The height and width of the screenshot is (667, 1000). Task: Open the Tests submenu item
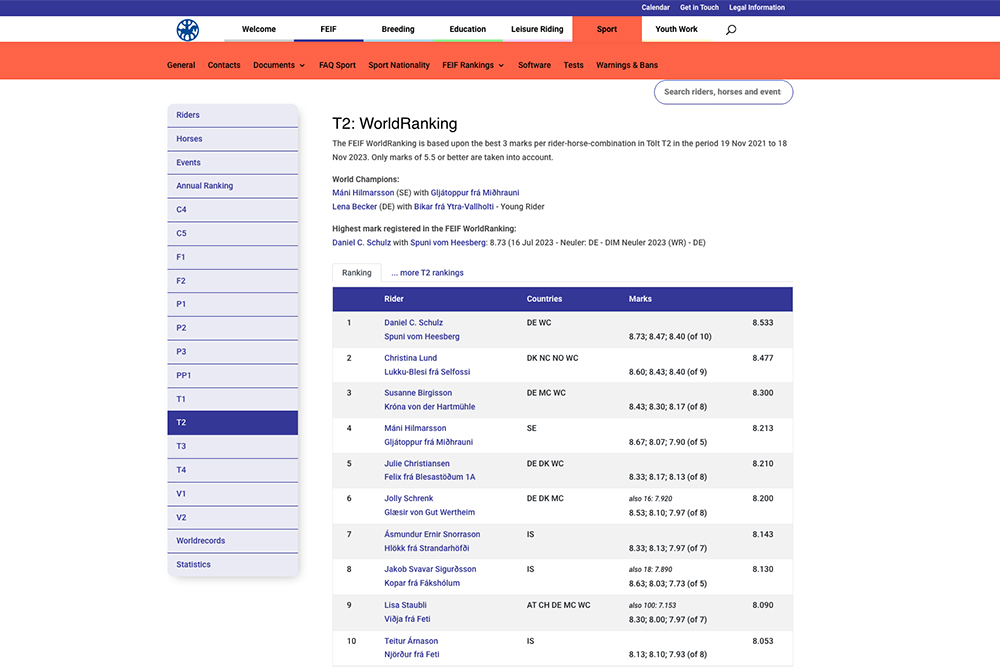[573, 65]
